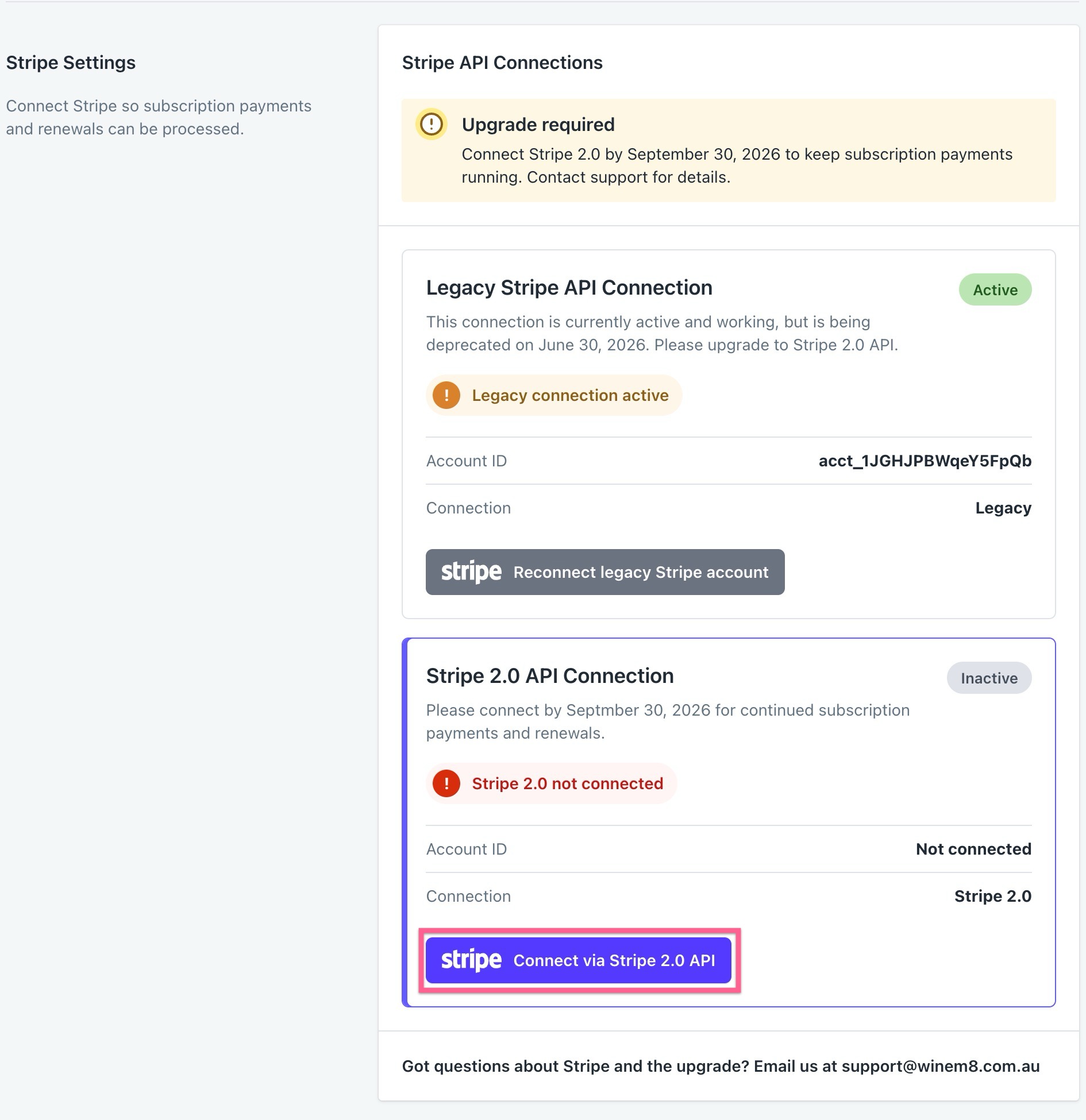
Task: Click the grey Inactive status badge
Action: pos(989,678)
